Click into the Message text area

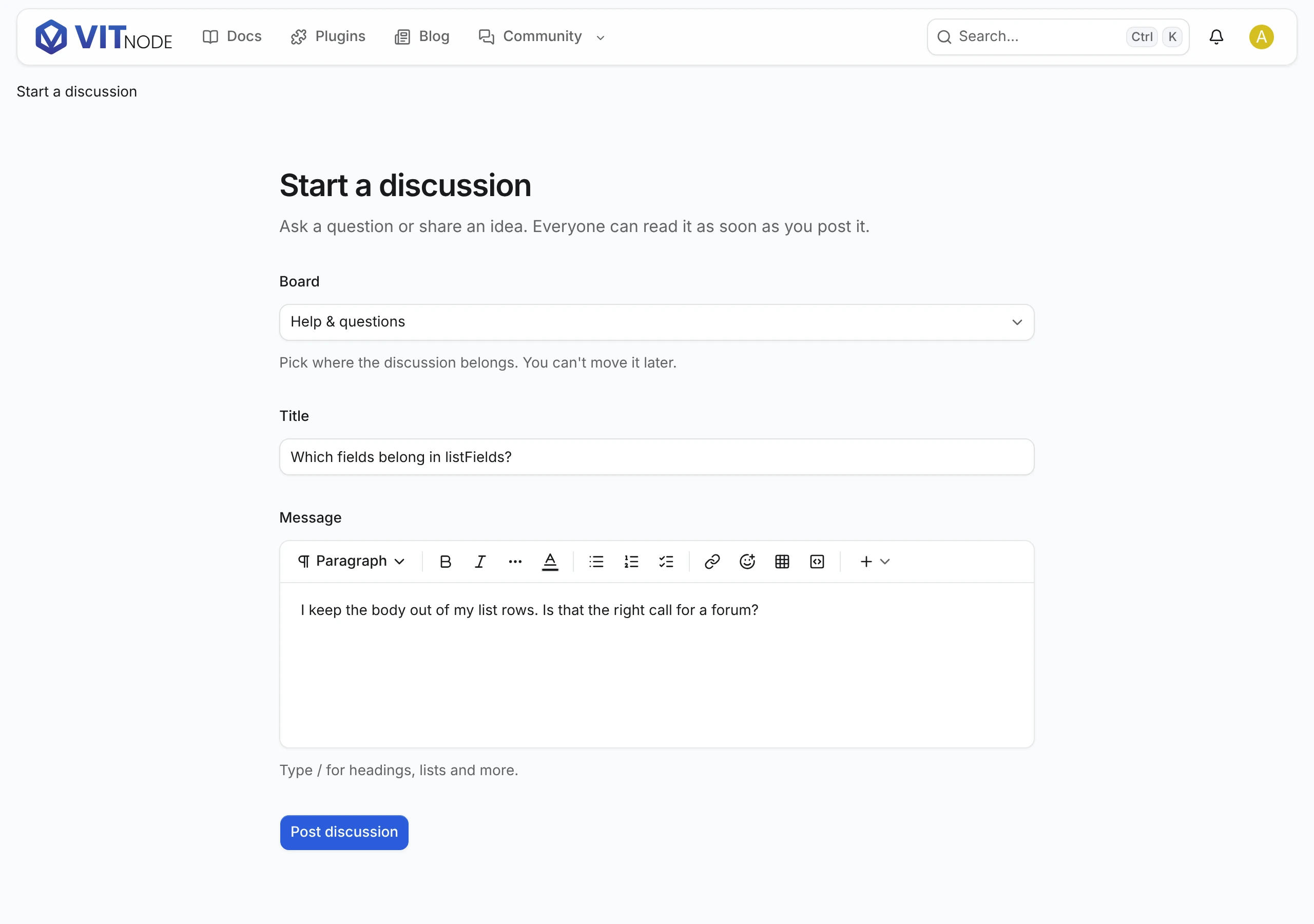click(656, 665)
